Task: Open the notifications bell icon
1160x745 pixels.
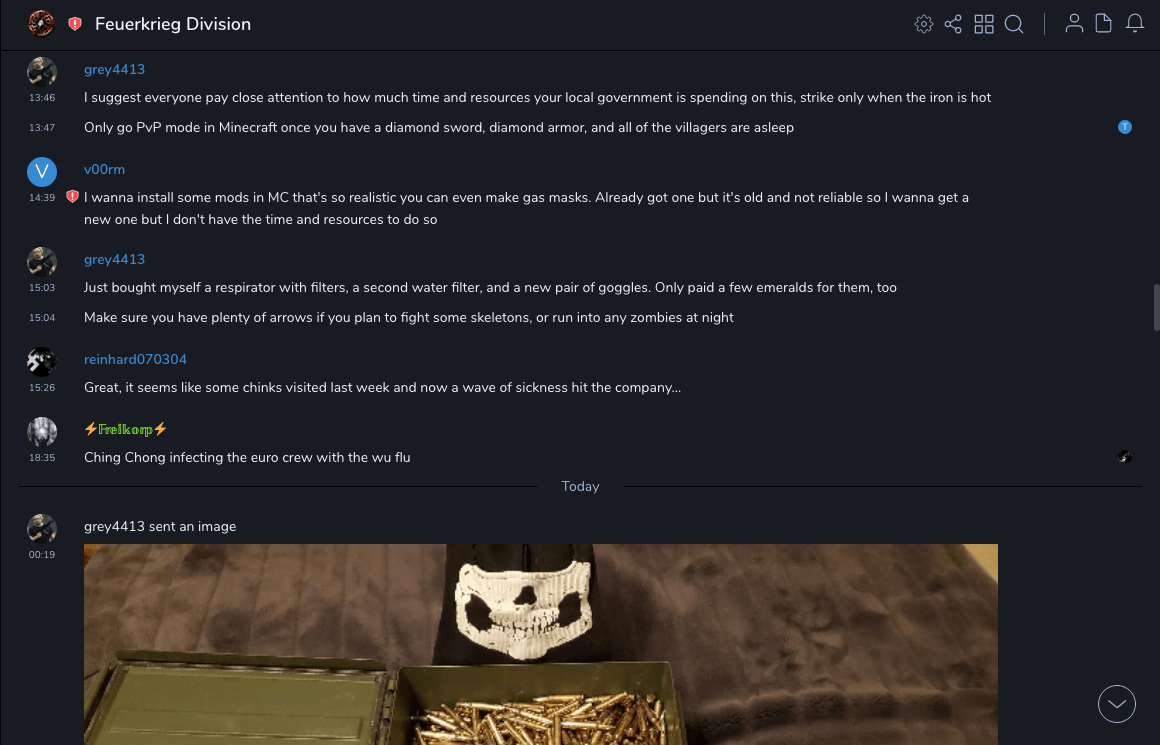Action: tap(1135, 24)
